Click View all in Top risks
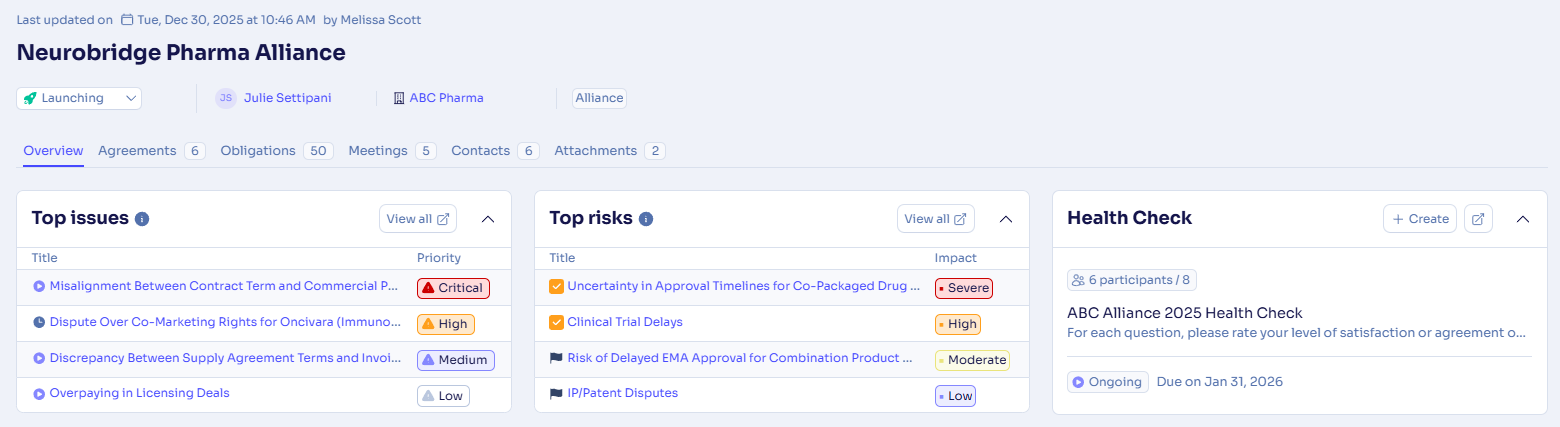Viewport: 1560px width, 427px height. [935, 219]
